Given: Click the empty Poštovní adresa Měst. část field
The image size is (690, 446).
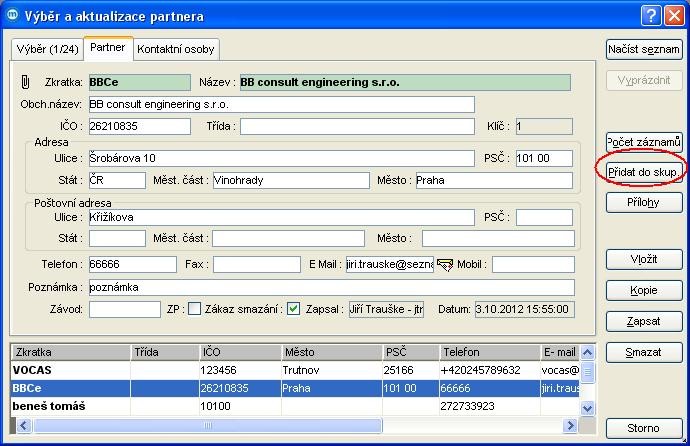Looking at the screenshot, I should (x=289, y=238).
